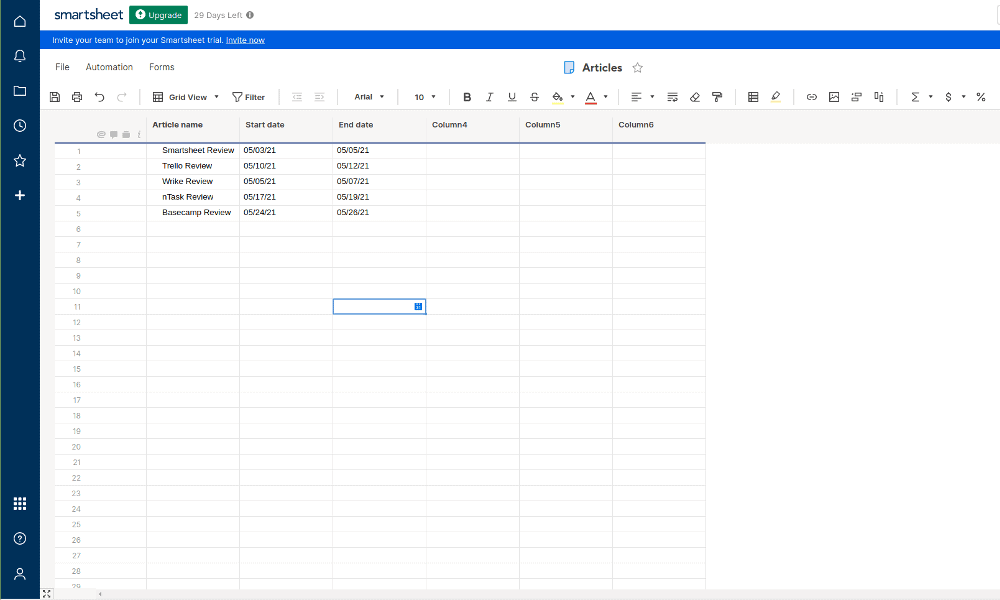Screen dimensions: 1000x600
Task: Select the Format Painter tool
Action: pyautogui.click(x=717, y=97)
